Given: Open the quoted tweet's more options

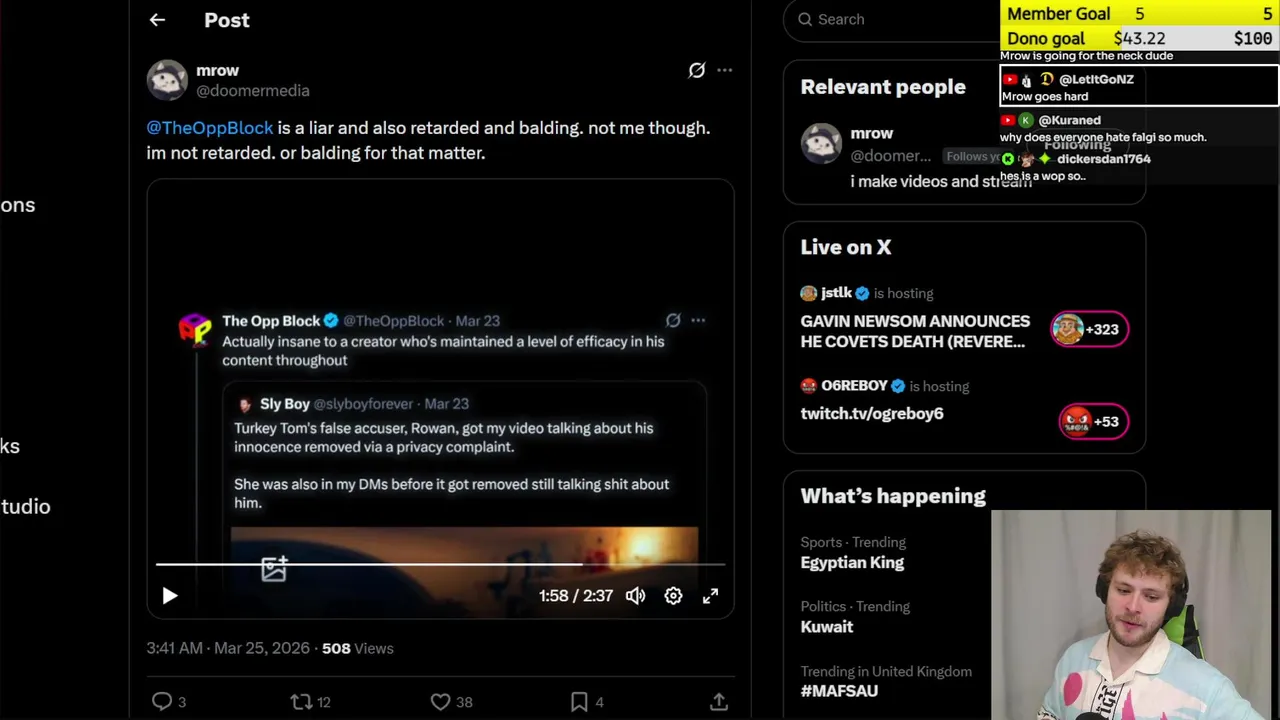Looking at the screenshot, I should coord(698,321).
